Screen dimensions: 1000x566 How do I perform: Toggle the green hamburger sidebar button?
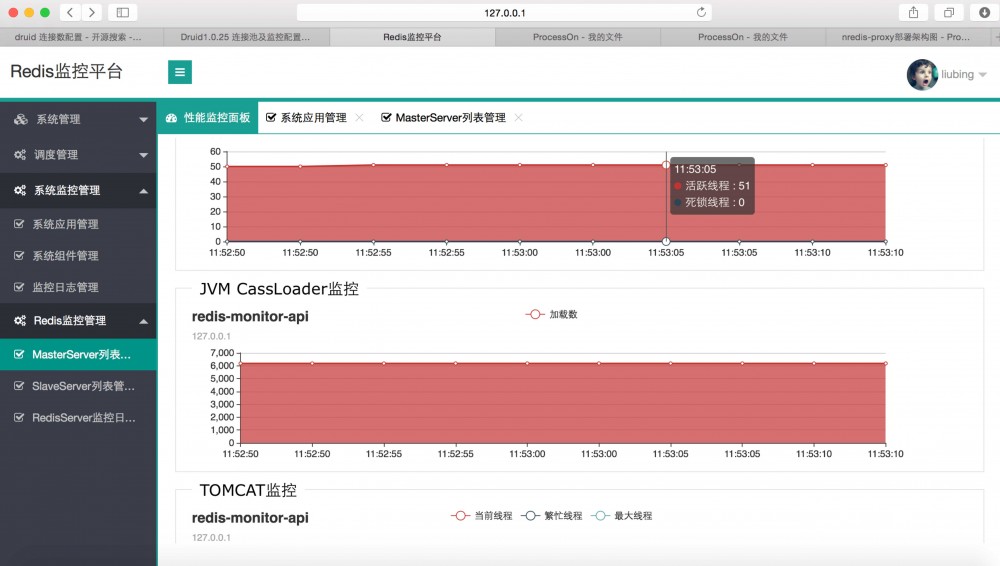click(x=180, y=72)
